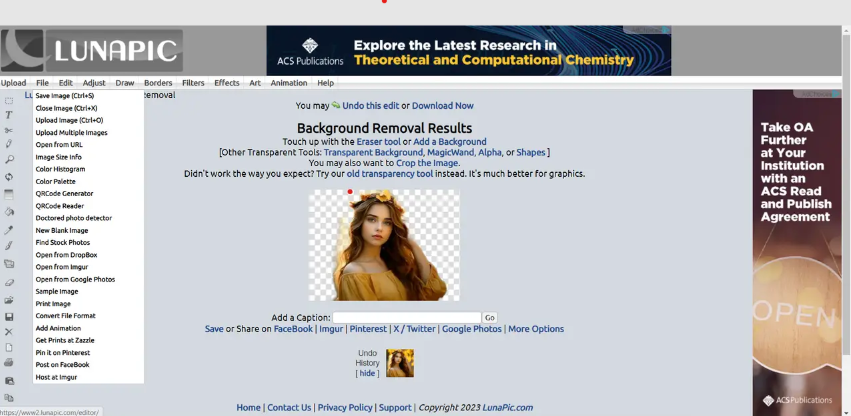The width and height of the screenshot is (851, 416).
Task: Click the rotate arrows icon
Action: pyautogui.click(x=9, y=177)
